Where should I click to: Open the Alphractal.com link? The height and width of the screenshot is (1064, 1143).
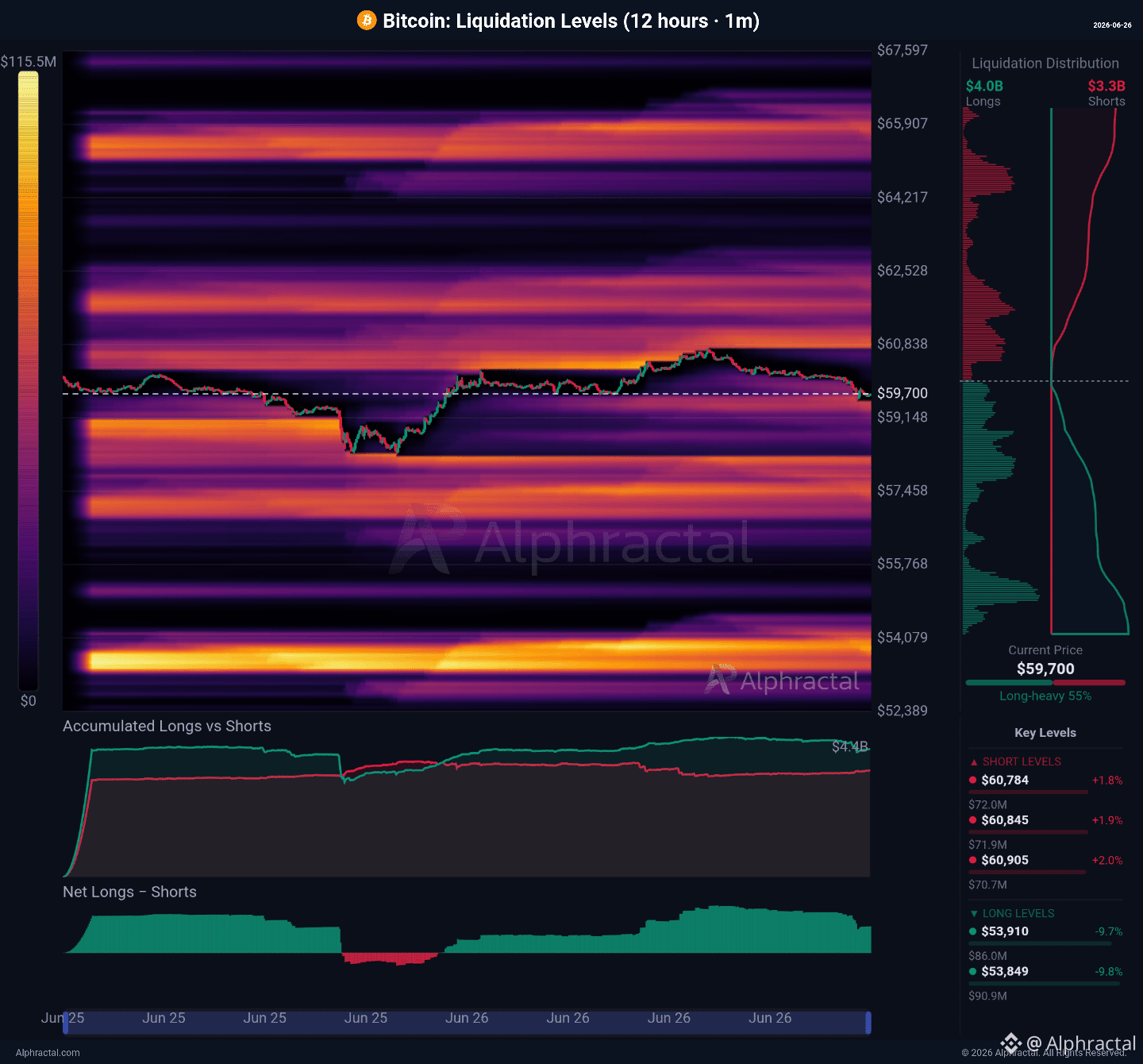click(48, 1053)
